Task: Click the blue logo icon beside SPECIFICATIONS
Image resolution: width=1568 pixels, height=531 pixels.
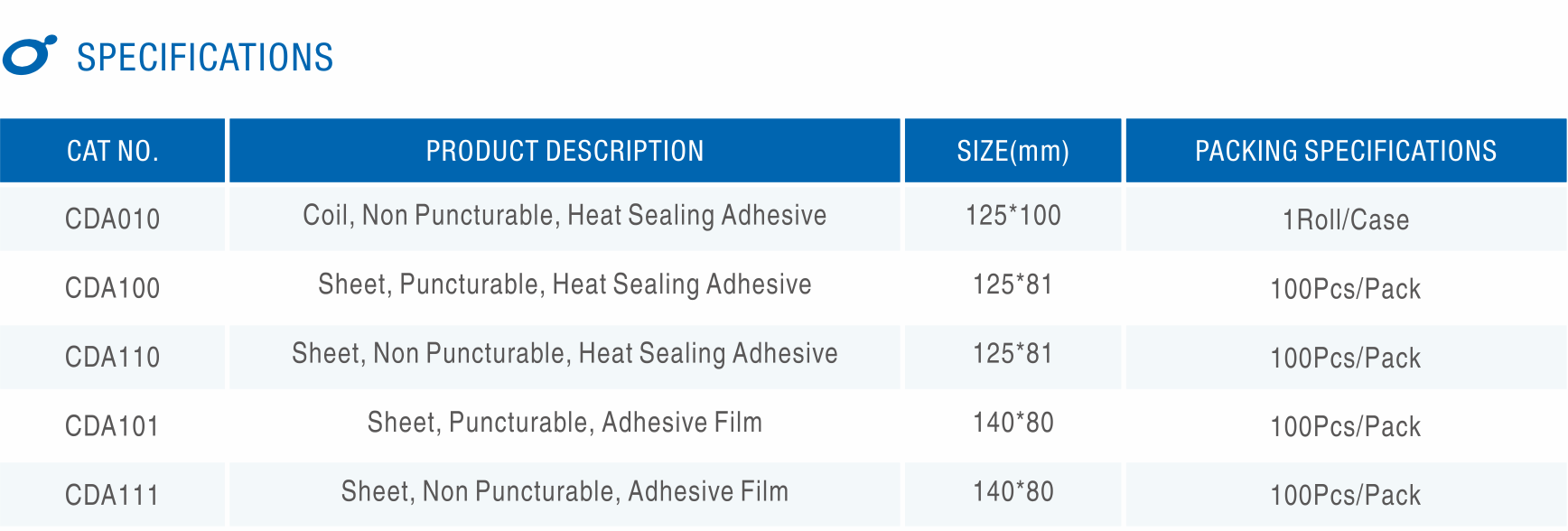Action: tap(29, 56)
